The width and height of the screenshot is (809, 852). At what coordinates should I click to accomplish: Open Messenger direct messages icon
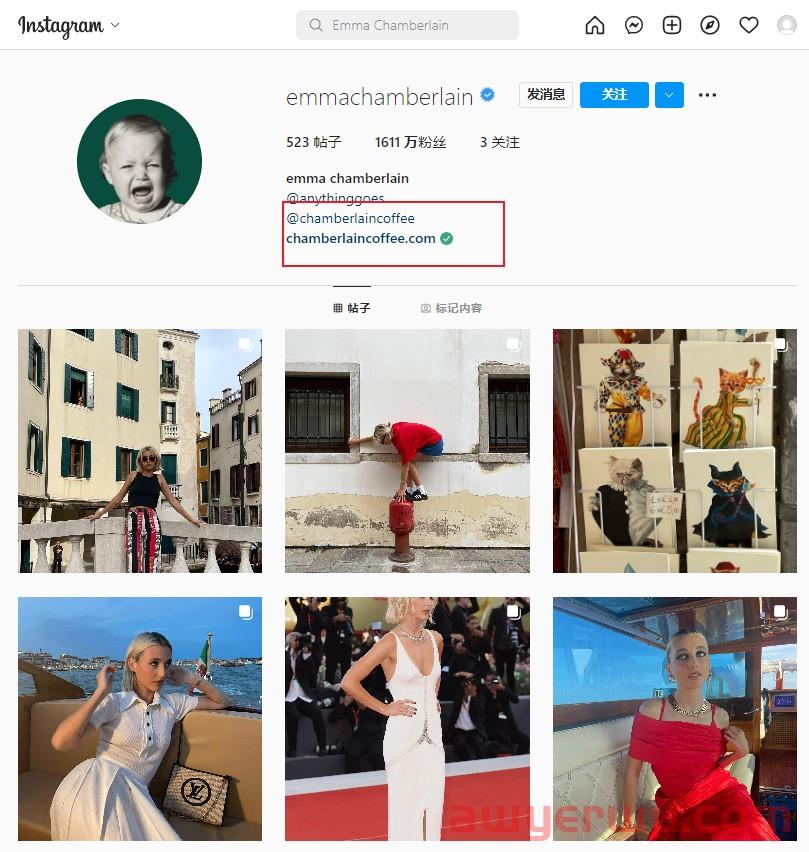[x=634, y=25]
